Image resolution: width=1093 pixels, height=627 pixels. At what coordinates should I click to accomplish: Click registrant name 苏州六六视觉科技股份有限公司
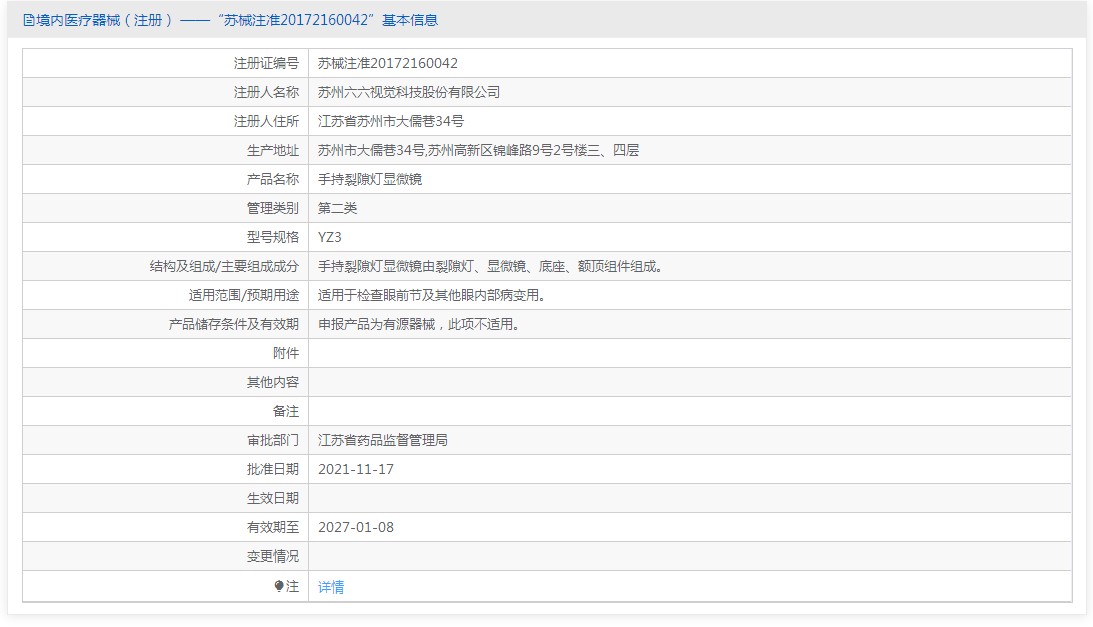[408, 92]
